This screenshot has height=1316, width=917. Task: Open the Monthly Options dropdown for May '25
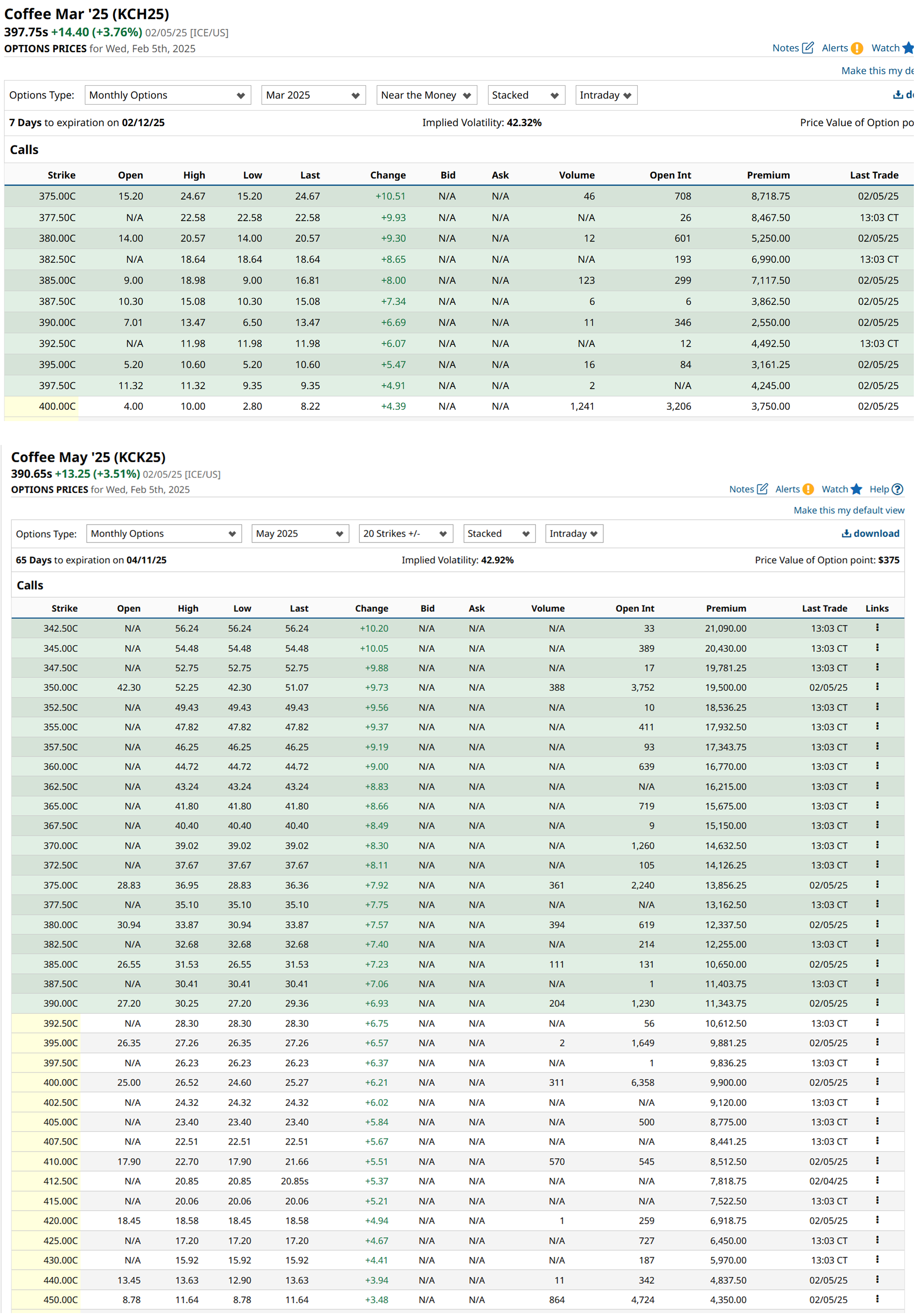164,534
